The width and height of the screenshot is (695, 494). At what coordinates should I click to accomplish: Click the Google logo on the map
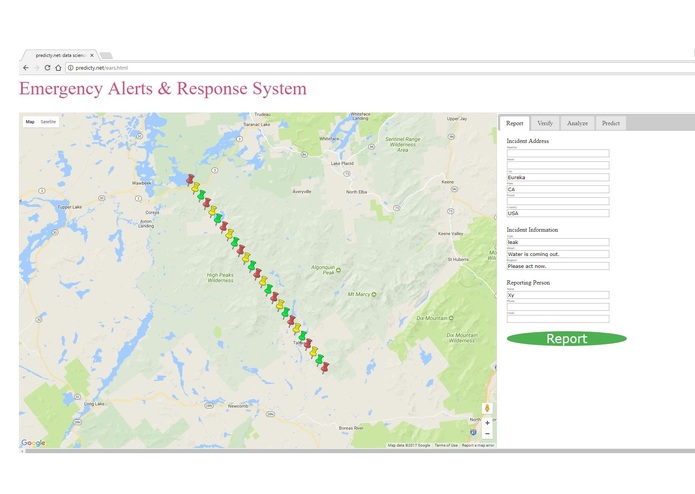pos(33,443)
